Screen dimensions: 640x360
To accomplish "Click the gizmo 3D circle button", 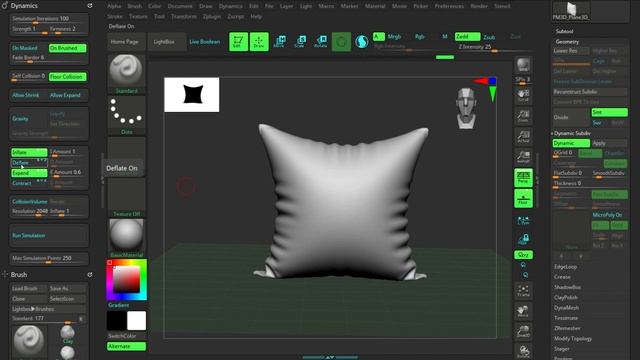I will [341, 42].
